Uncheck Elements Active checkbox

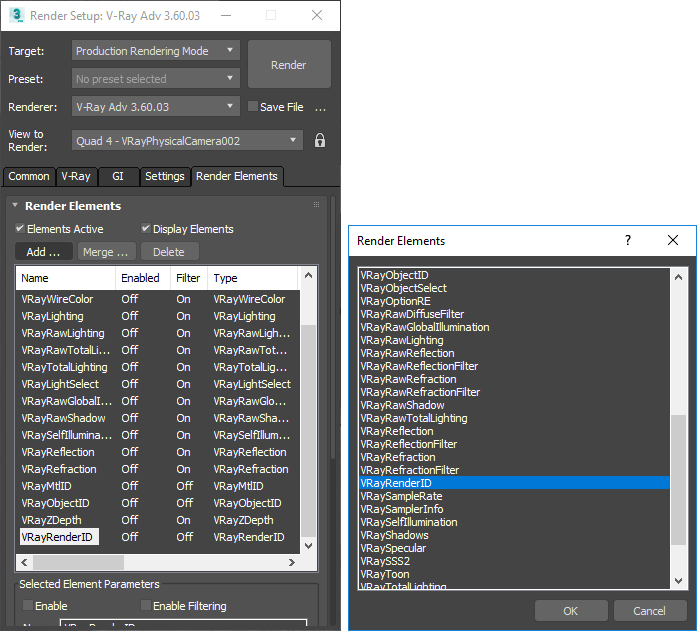point(20,228)
